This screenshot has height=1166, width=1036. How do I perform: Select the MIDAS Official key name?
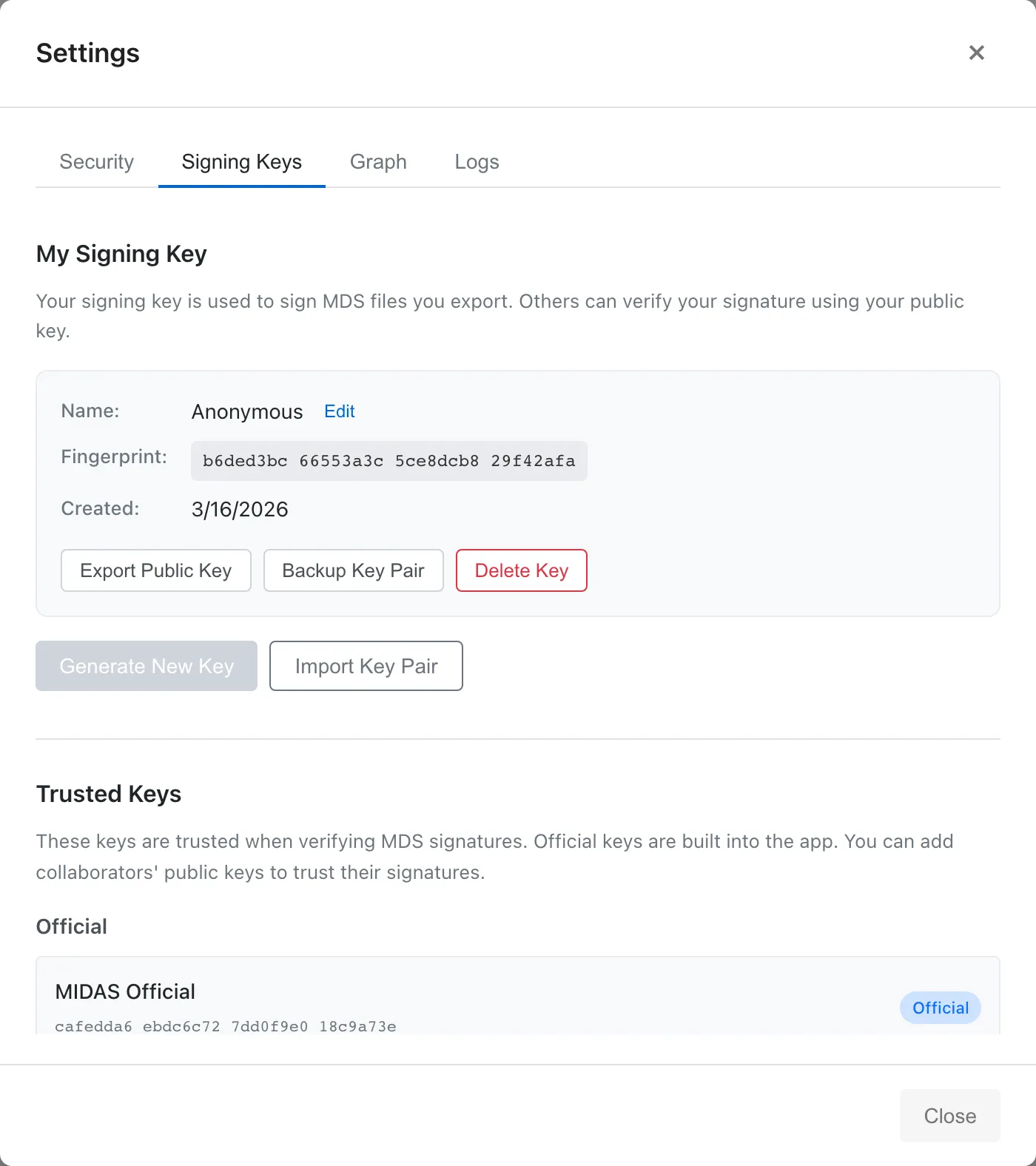point(125,991)
